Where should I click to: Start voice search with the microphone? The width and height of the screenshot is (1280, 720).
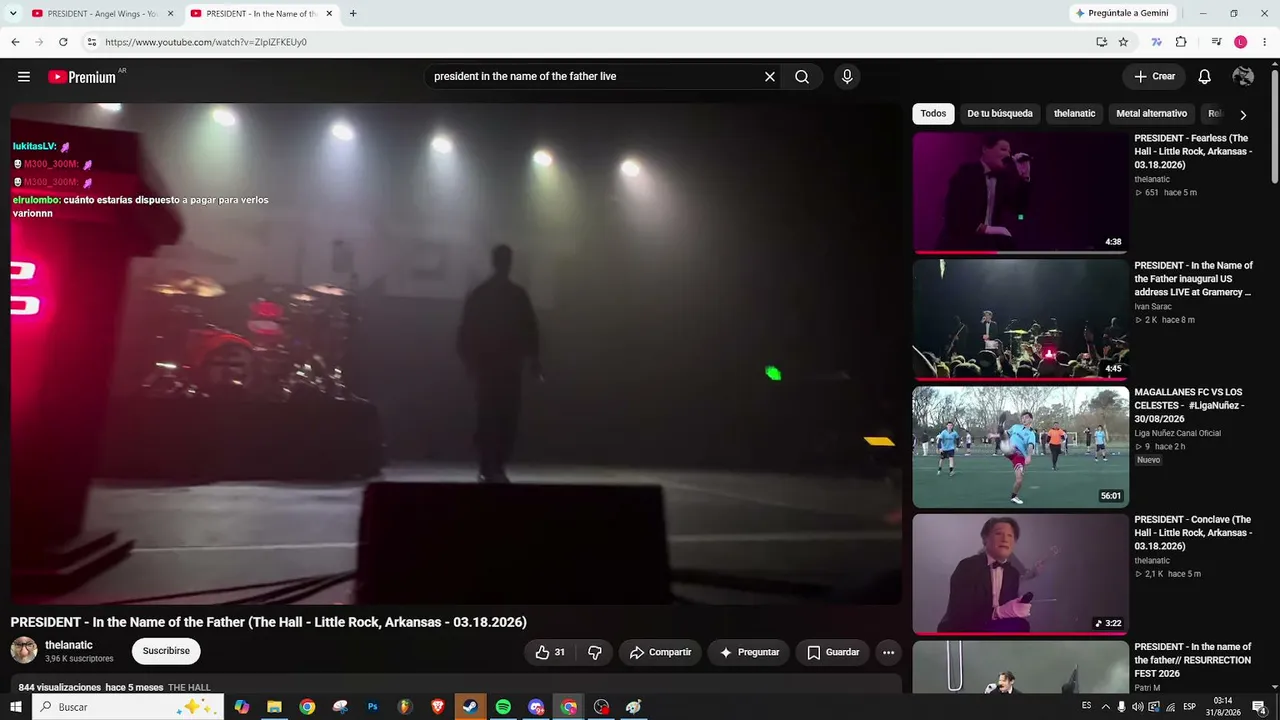847,77
